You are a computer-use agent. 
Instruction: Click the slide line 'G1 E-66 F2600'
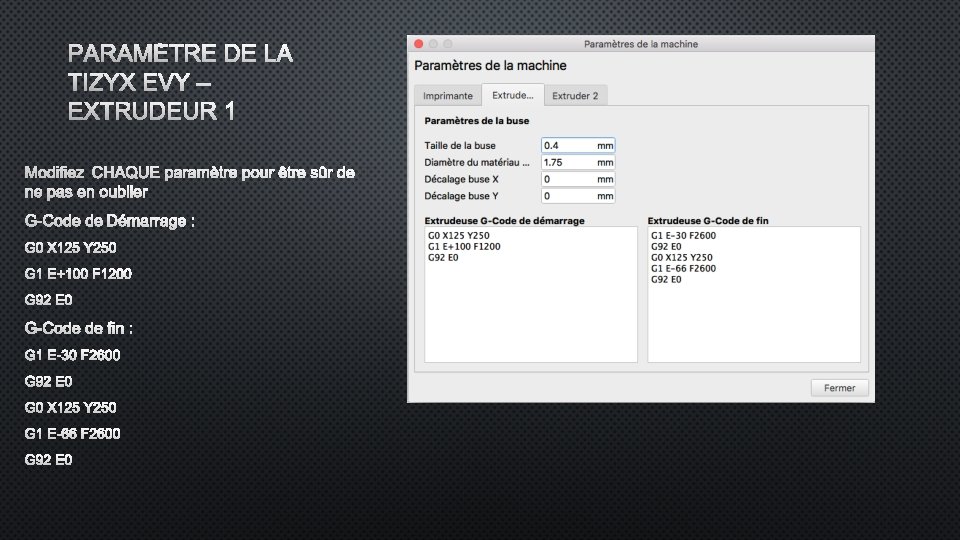click(x=72, y=433)
